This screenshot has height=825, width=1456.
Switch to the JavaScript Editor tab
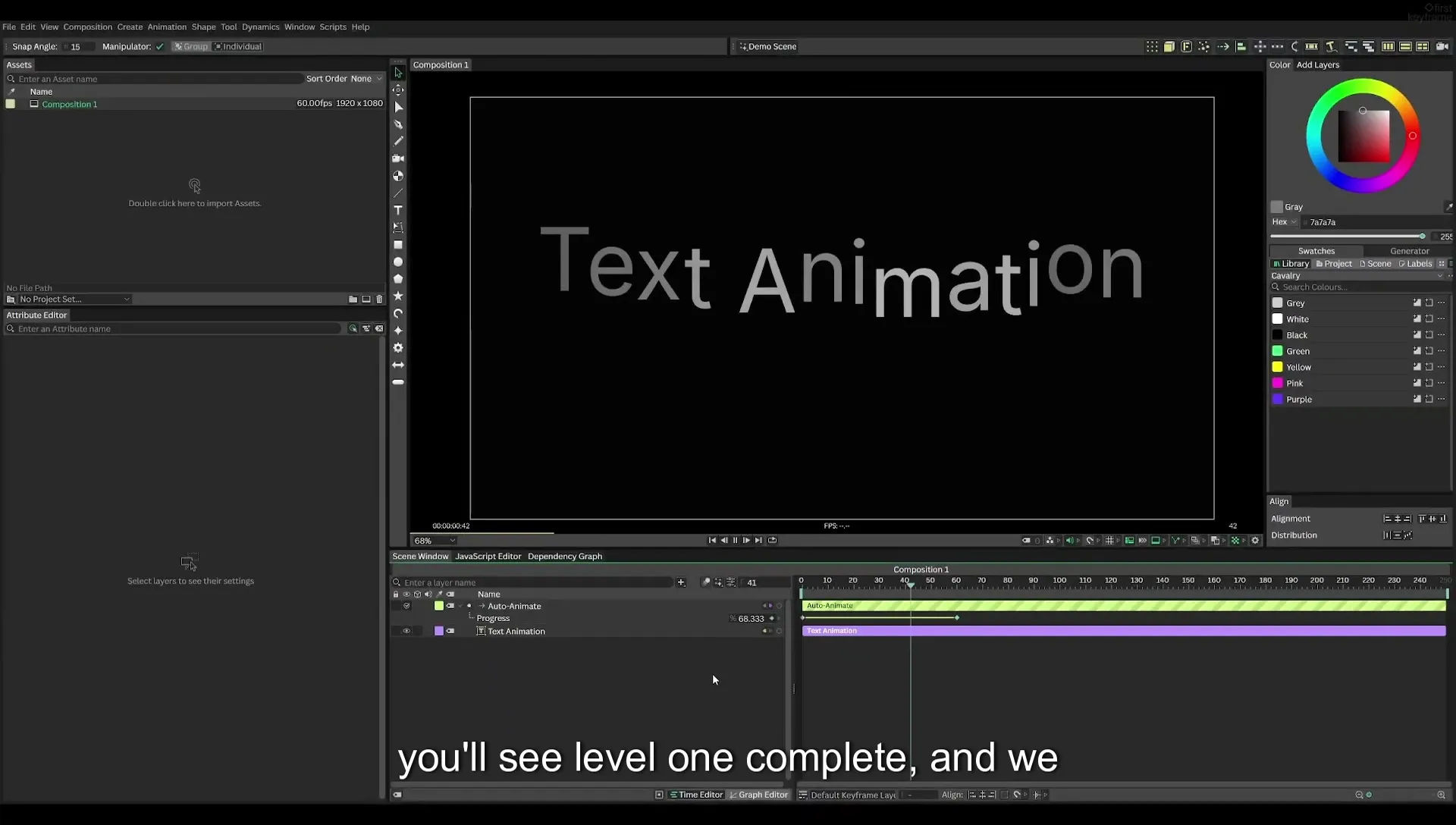pyautogui.click(x=488, y=557)
